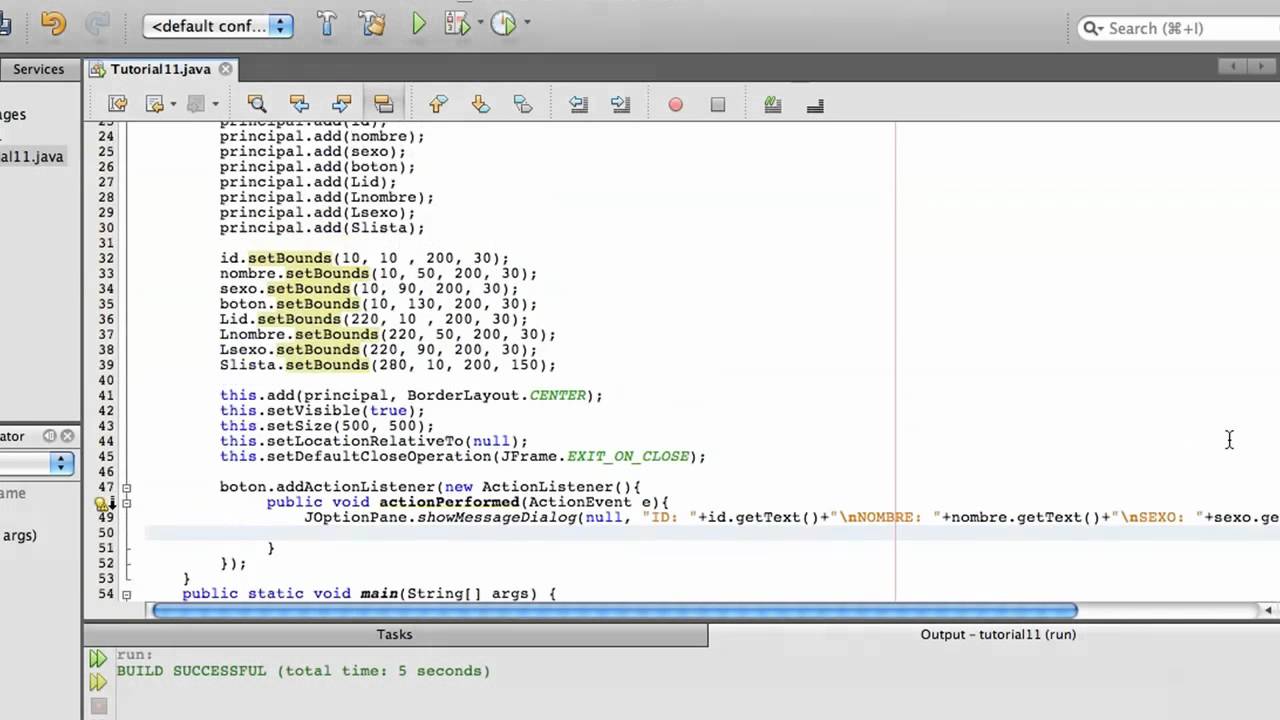Click the Uncomment lines icon
Screen dimensions: 1280x720
(x=814, y=104)
